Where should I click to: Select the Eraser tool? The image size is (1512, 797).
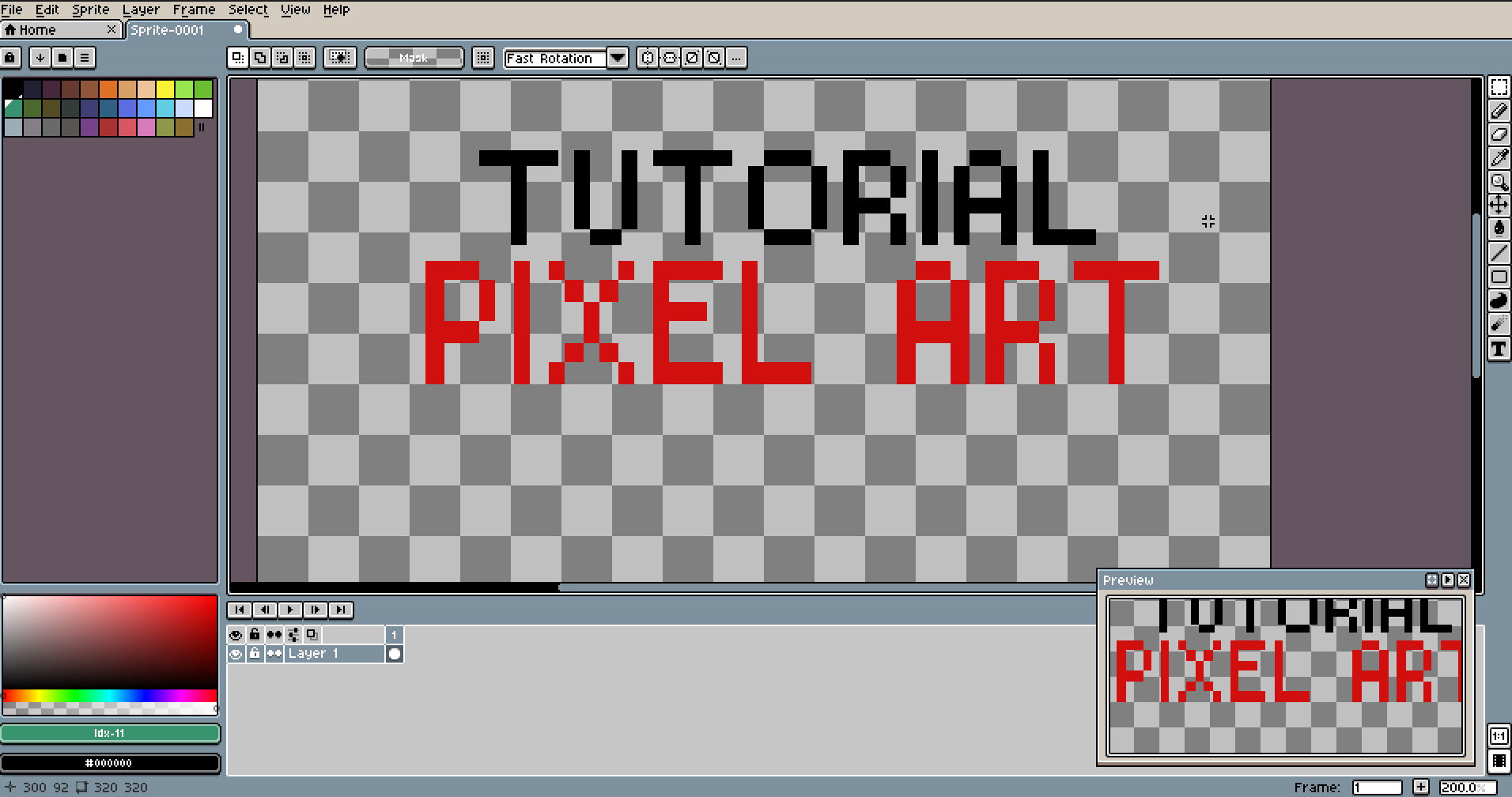click(x=1499, y=135)
